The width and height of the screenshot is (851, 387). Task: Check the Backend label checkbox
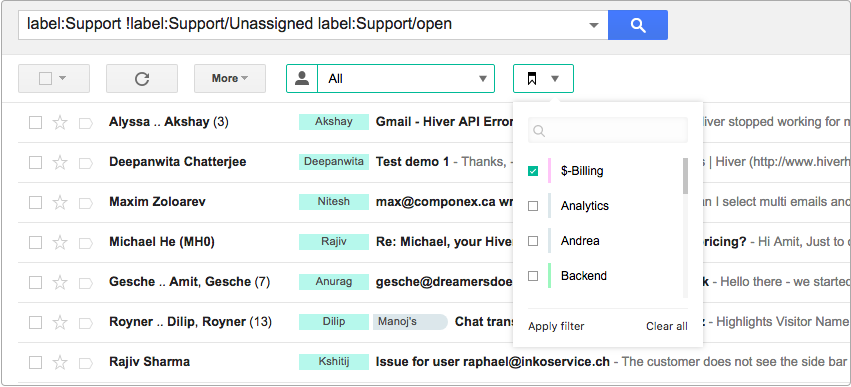533,276
